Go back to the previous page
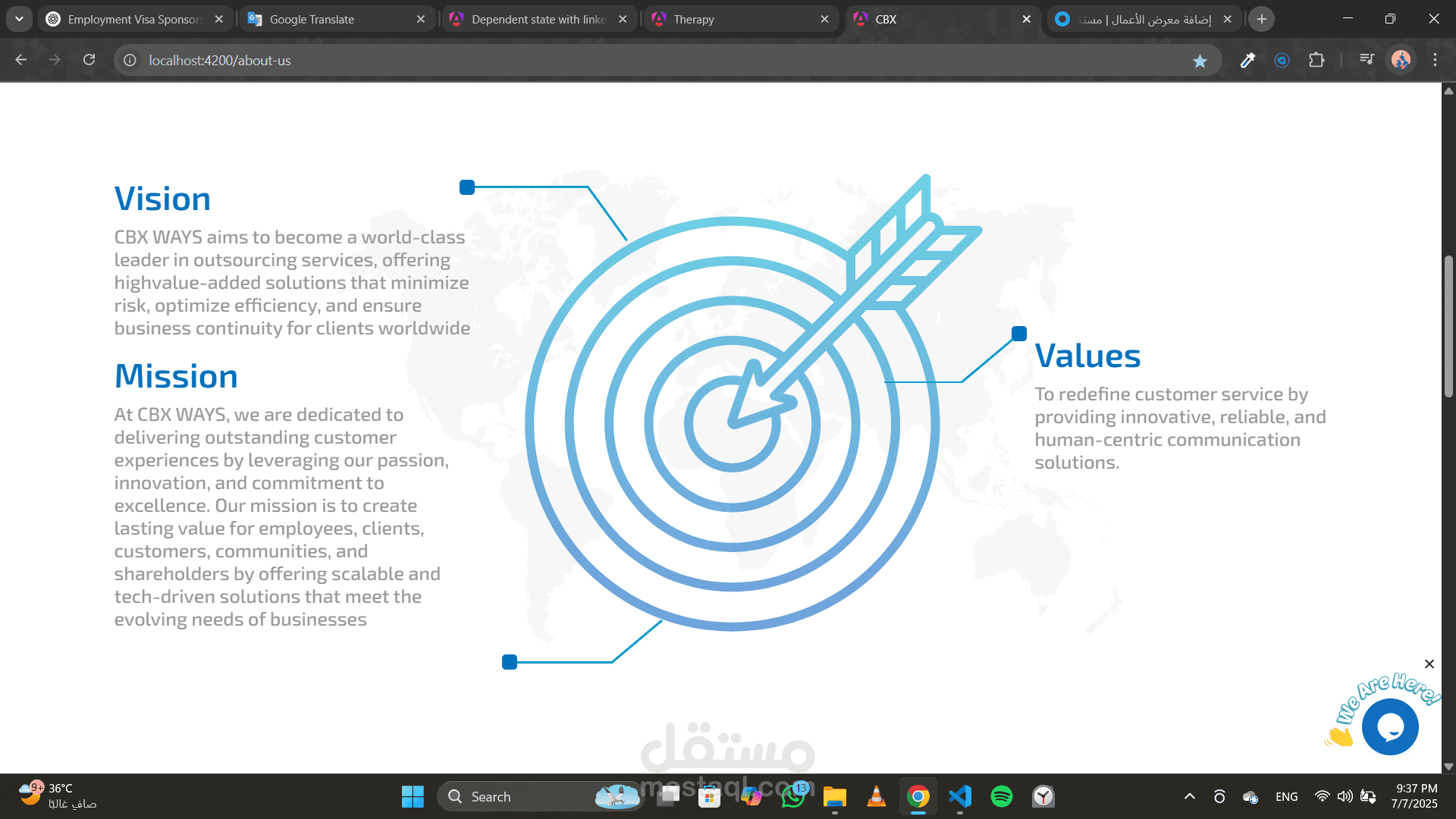The height and width of the screenshot is (819, 1456). point(21,60)
